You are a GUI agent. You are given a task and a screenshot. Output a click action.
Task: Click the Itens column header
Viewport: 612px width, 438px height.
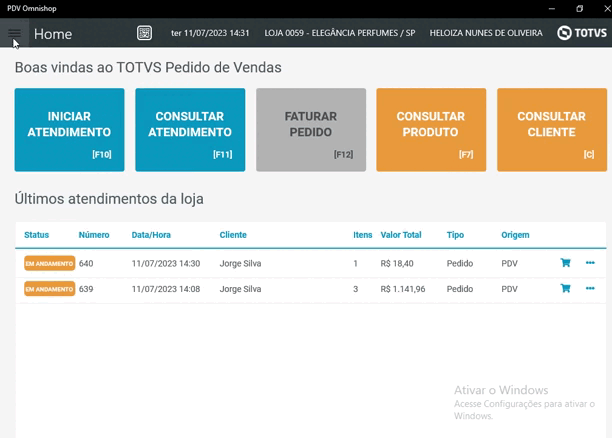pyautogui.click(x=363, y=235)
